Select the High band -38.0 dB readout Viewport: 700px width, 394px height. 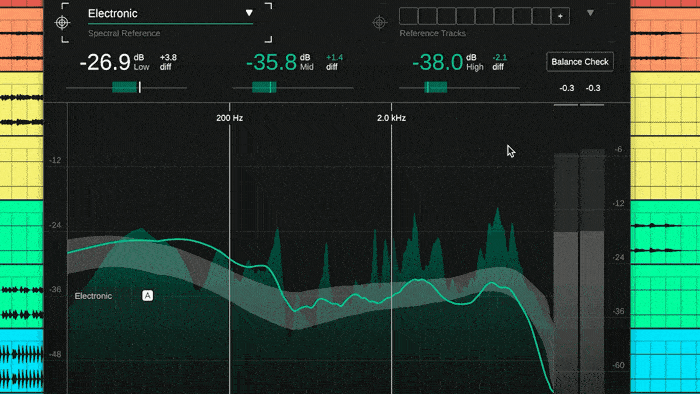pyautogui.click(x=438, y=62)
